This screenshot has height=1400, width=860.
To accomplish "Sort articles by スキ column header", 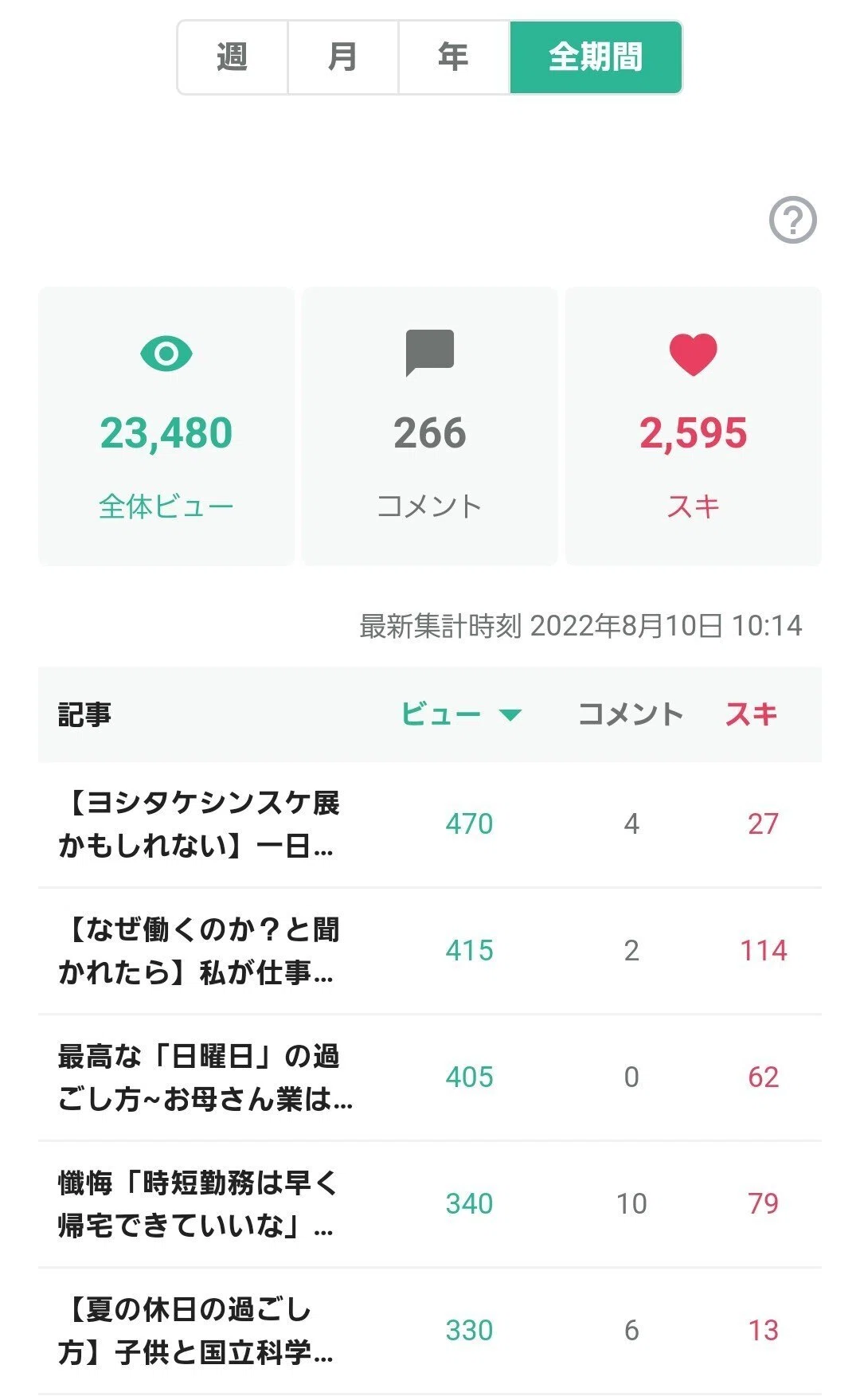I will [751, 714].
